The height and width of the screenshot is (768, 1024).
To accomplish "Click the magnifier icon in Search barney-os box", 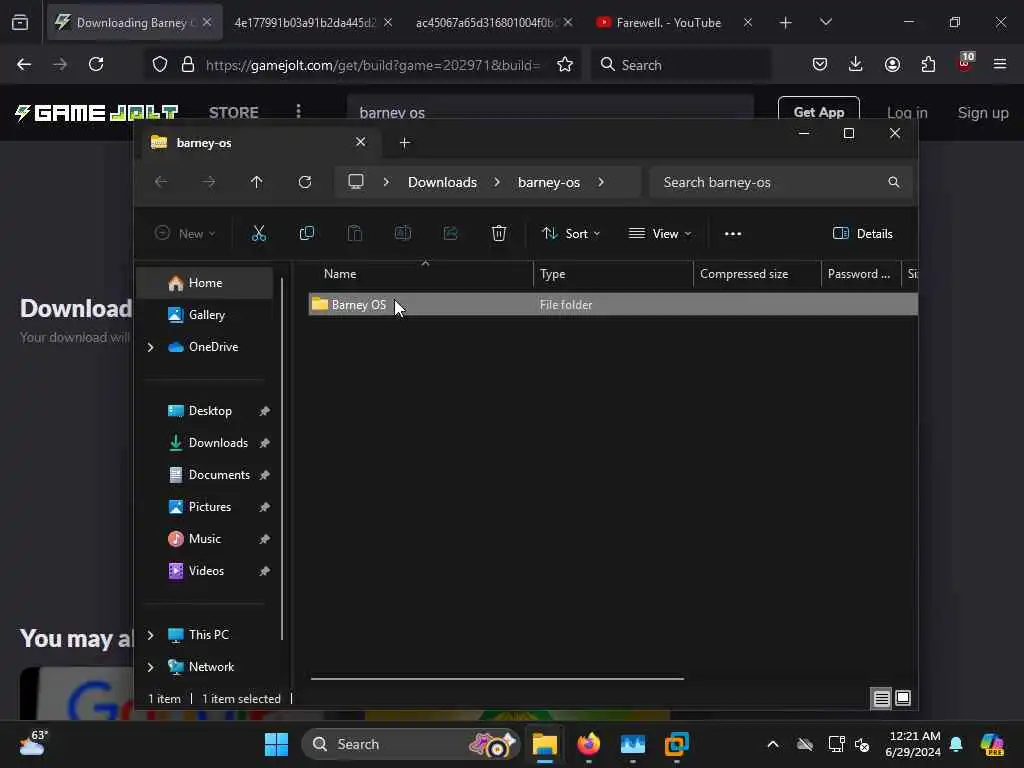I will coord(893,182).
